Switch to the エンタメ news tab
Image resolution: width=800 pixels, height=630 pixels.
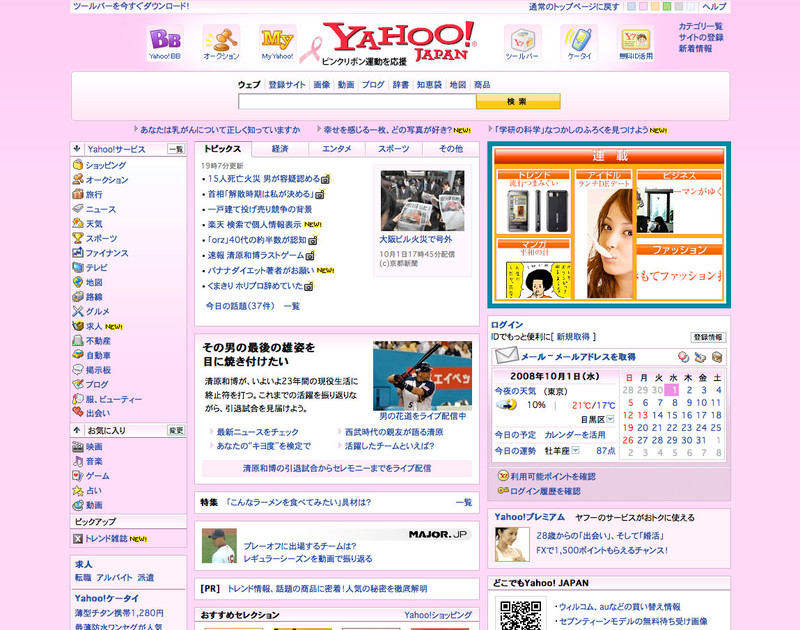point(337,149)
